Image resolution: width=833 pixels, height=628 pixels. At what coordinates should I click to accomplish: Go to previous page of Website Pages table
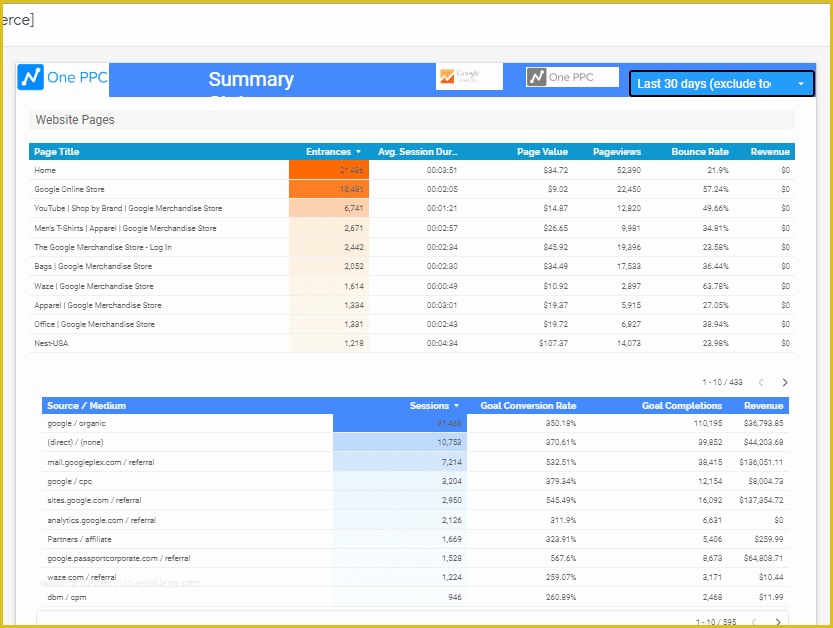pos(761,382)
